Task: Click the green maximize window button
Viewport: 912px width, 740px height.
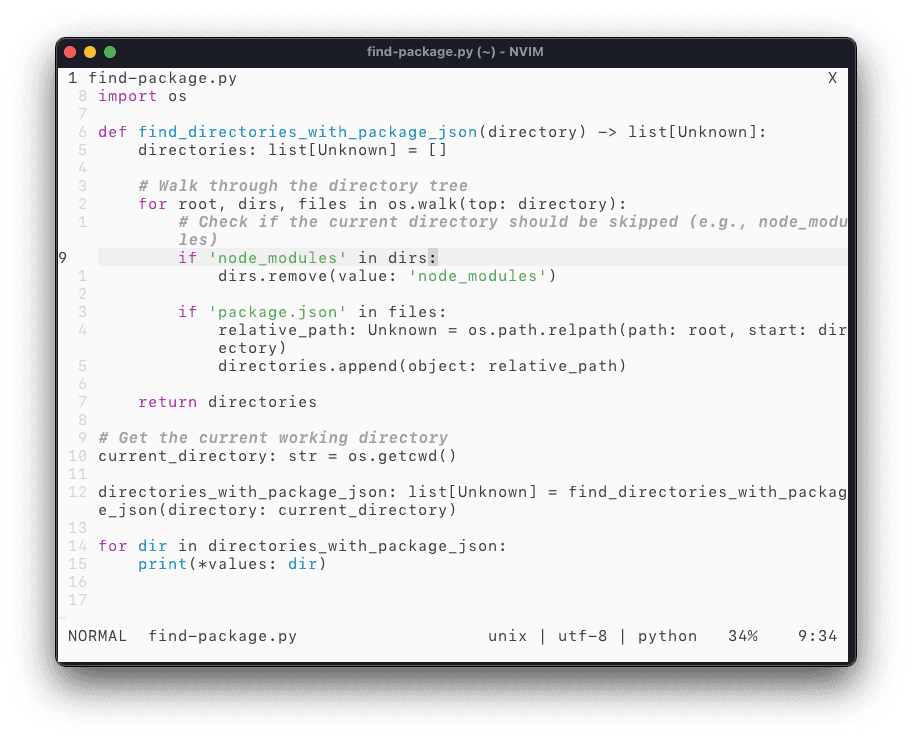Action: [110, 52]
